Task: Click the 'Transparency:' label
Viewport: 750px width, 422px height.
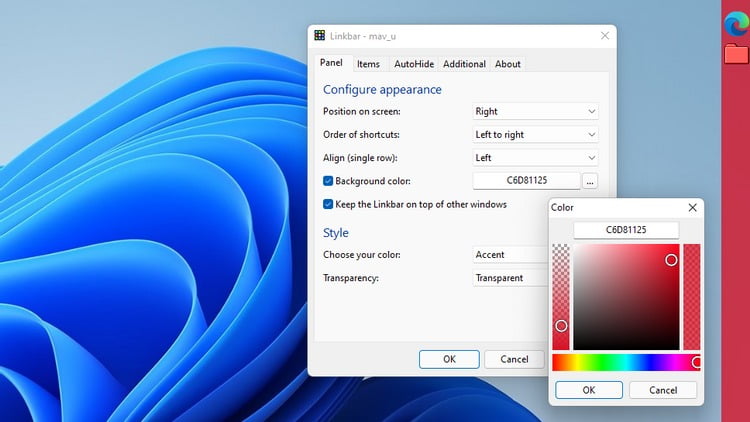Action: coord(351,278)
